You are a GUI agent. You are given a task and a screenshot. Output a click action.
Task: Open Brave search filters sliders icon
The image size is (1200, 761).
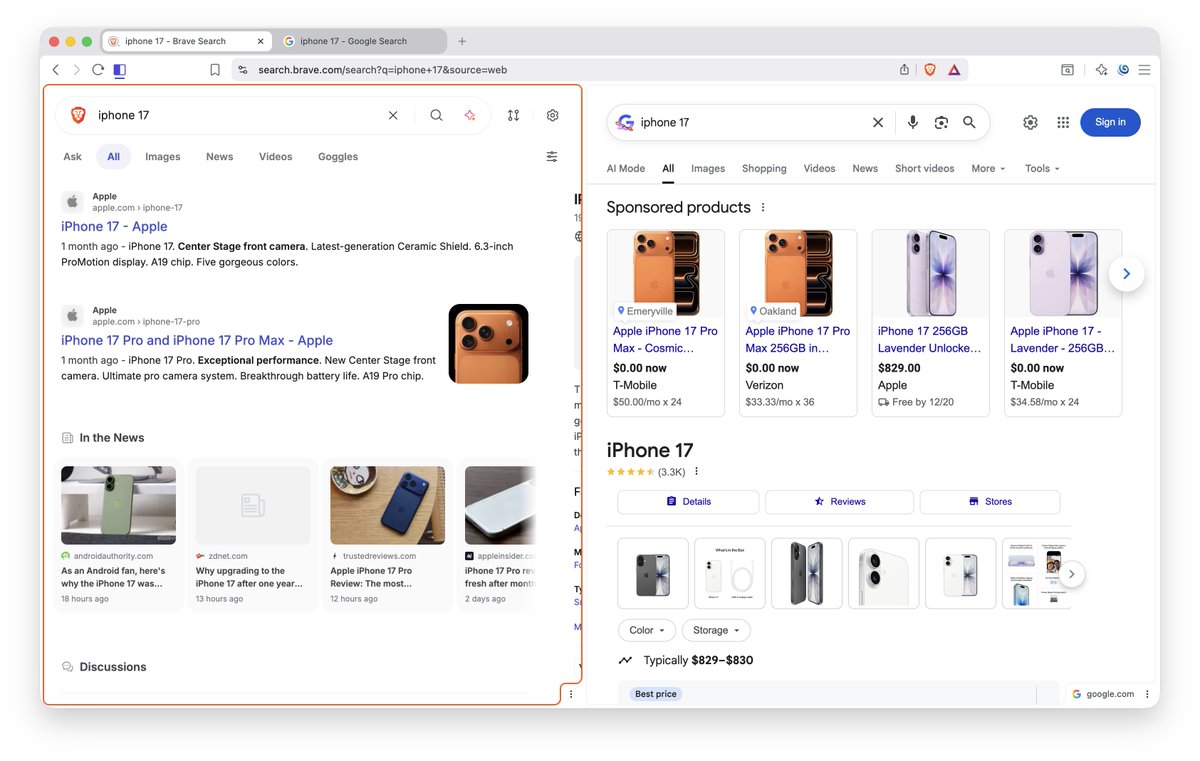[552, 156]
